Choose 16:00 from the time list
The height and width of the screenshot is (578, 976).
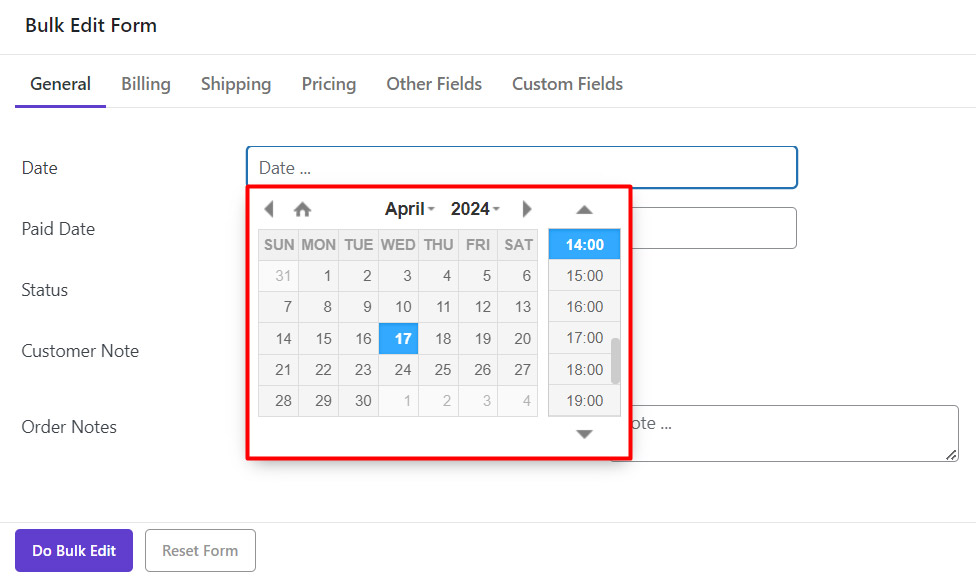pos(584,307)
